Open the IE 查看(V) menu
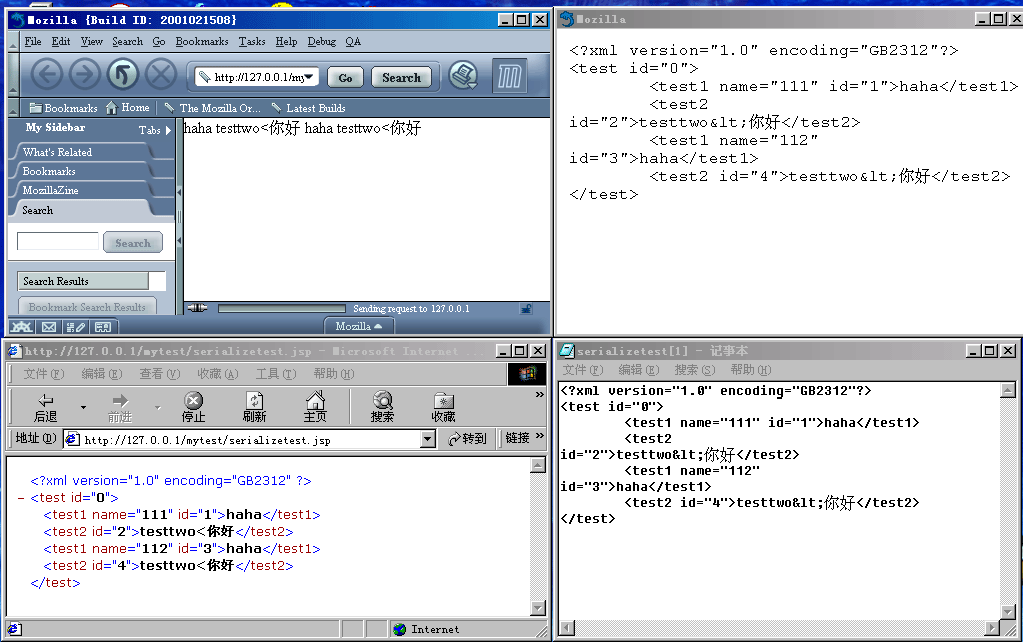 tap(160, 374)
